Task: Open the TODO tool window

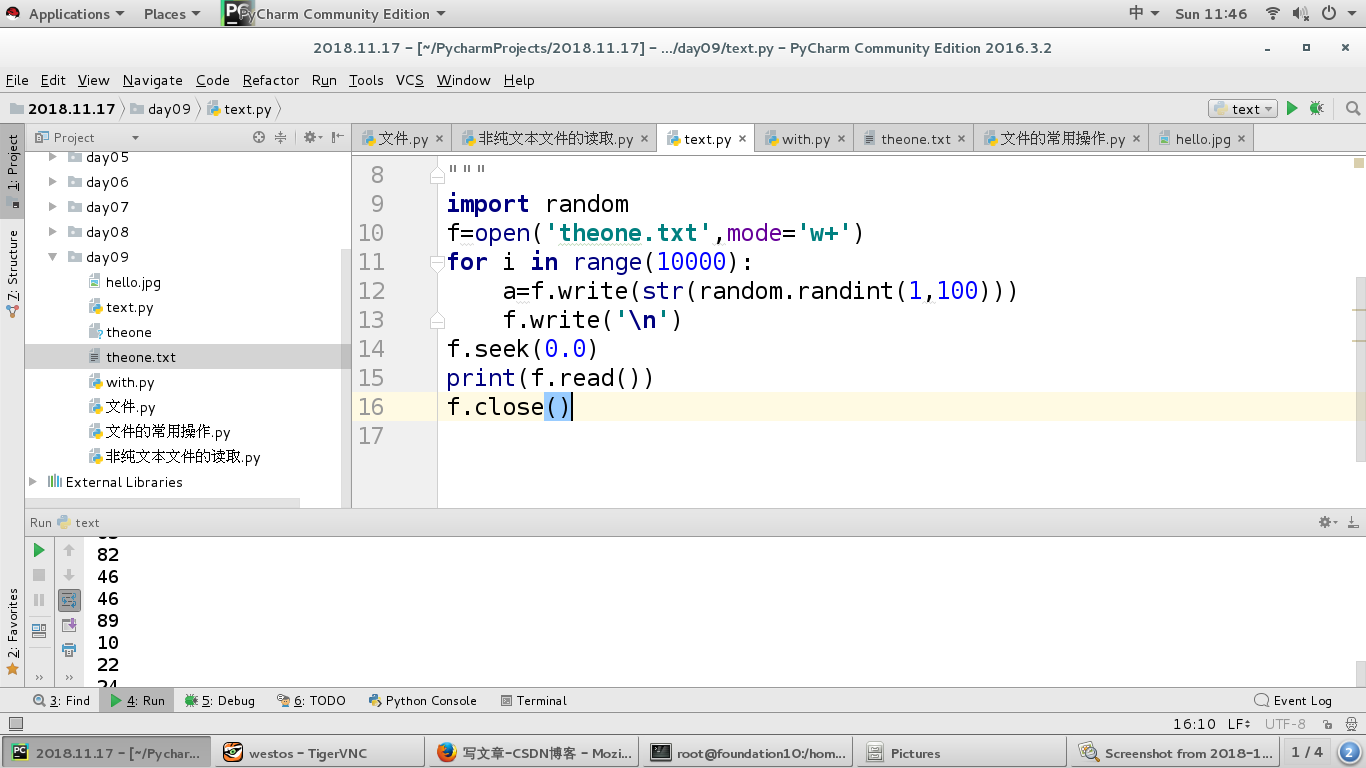Action: click(312, 701)
